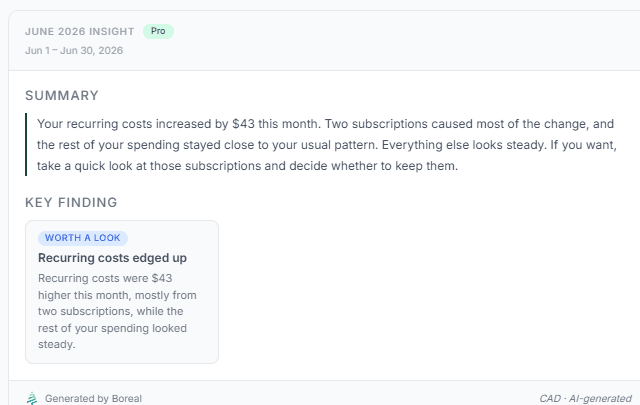
Task: Click the card description mentioning $43 higher
Action: 117,311
